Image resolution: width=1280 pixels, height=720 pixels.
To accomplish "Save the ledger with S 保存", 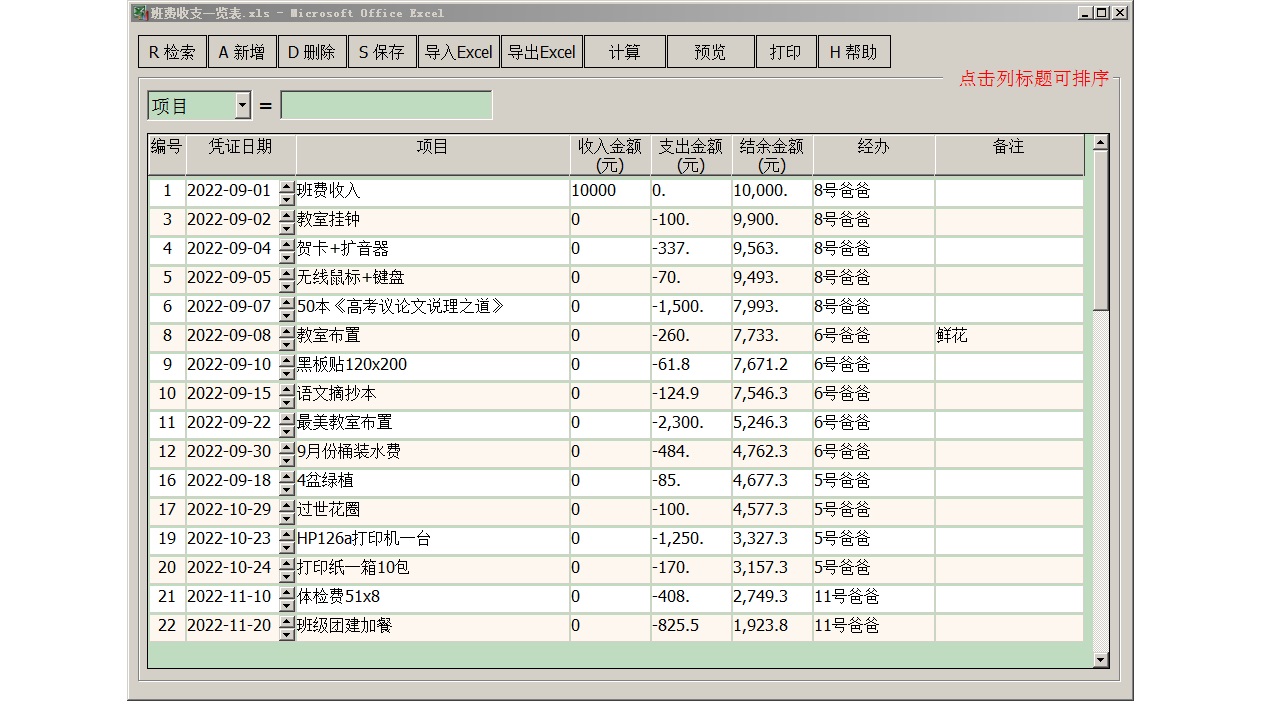I will pyautogui.click(x=381, y=51).
